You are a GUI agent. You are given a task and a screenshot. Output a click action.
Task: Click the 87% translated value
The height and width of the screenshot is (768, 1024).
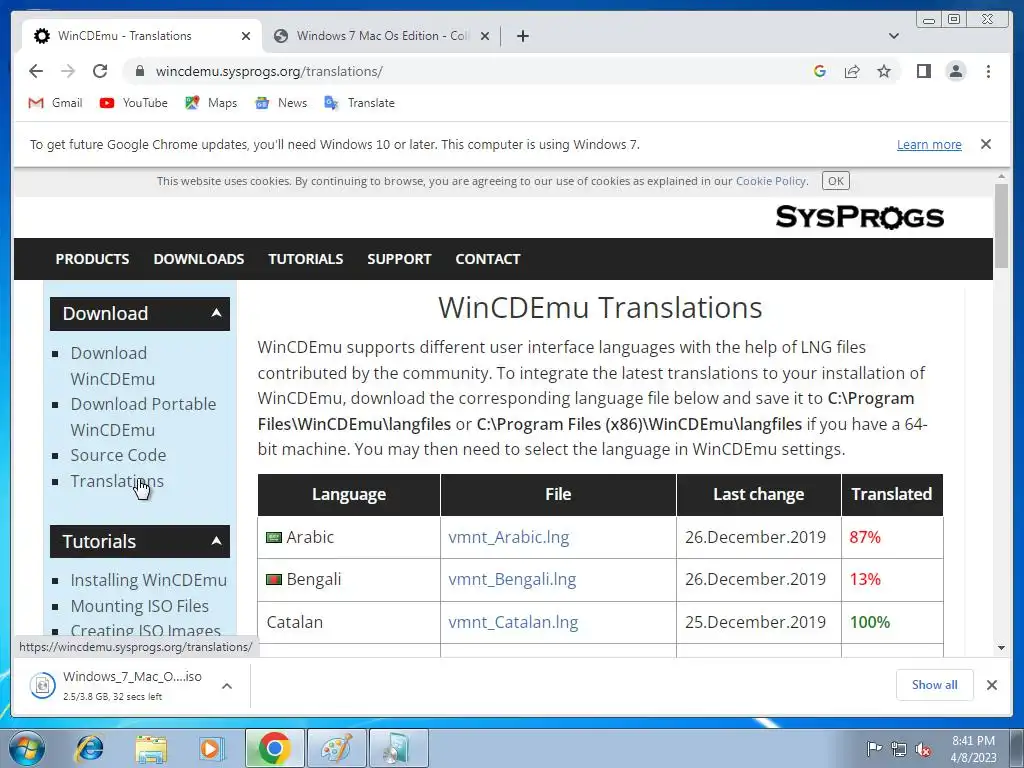pos(865,537)
